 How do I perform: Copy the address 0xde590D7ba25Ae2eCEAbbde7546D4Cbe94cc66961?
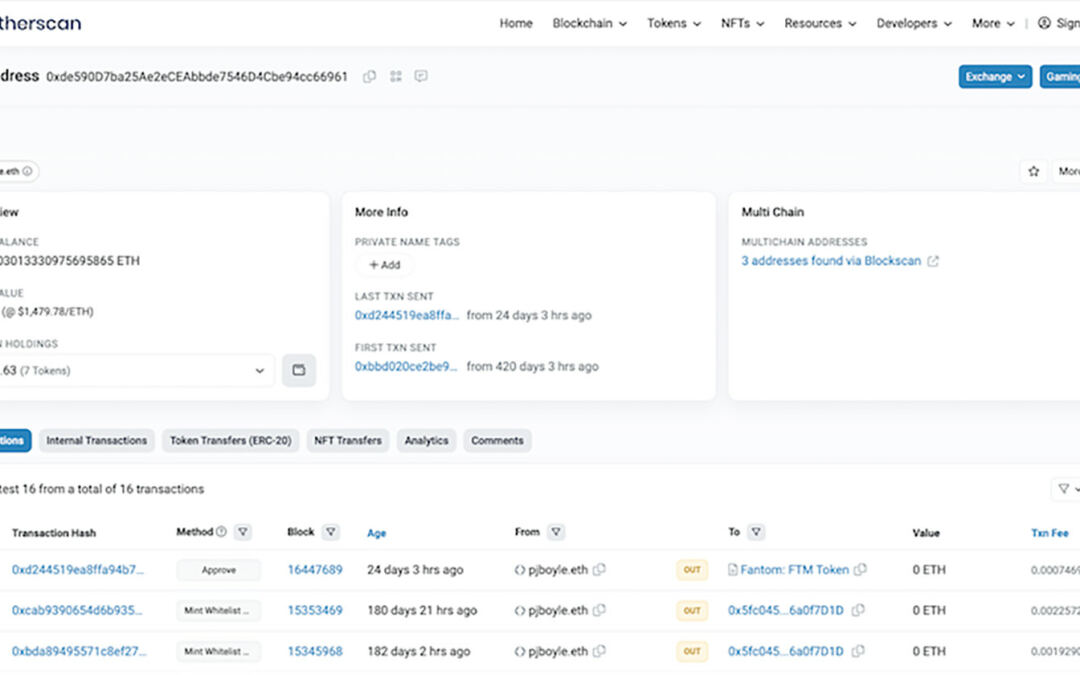(x=369, y=76)
